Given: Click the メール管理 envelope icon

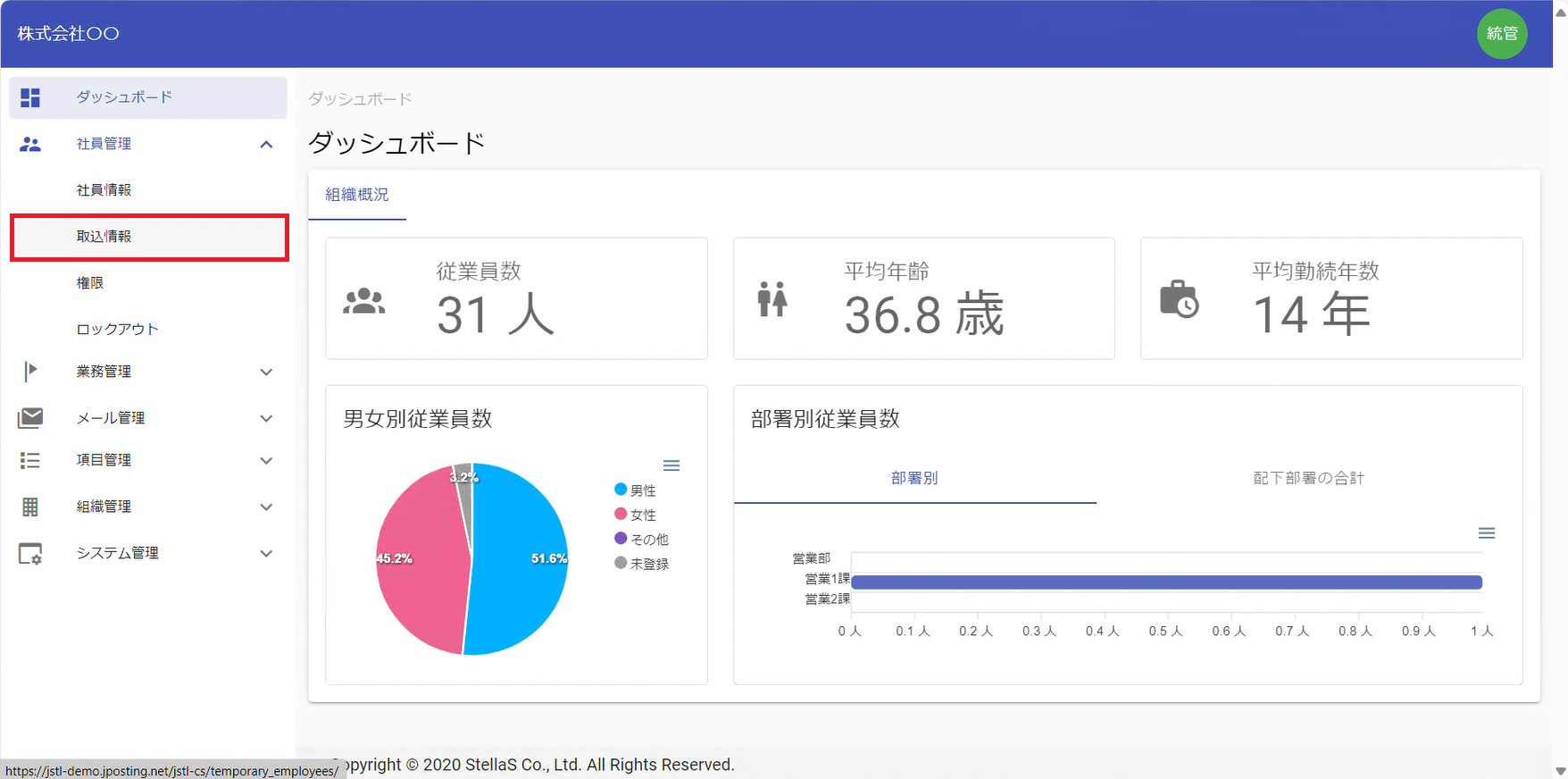Looking at the screenshot, I should coord(30,417).
